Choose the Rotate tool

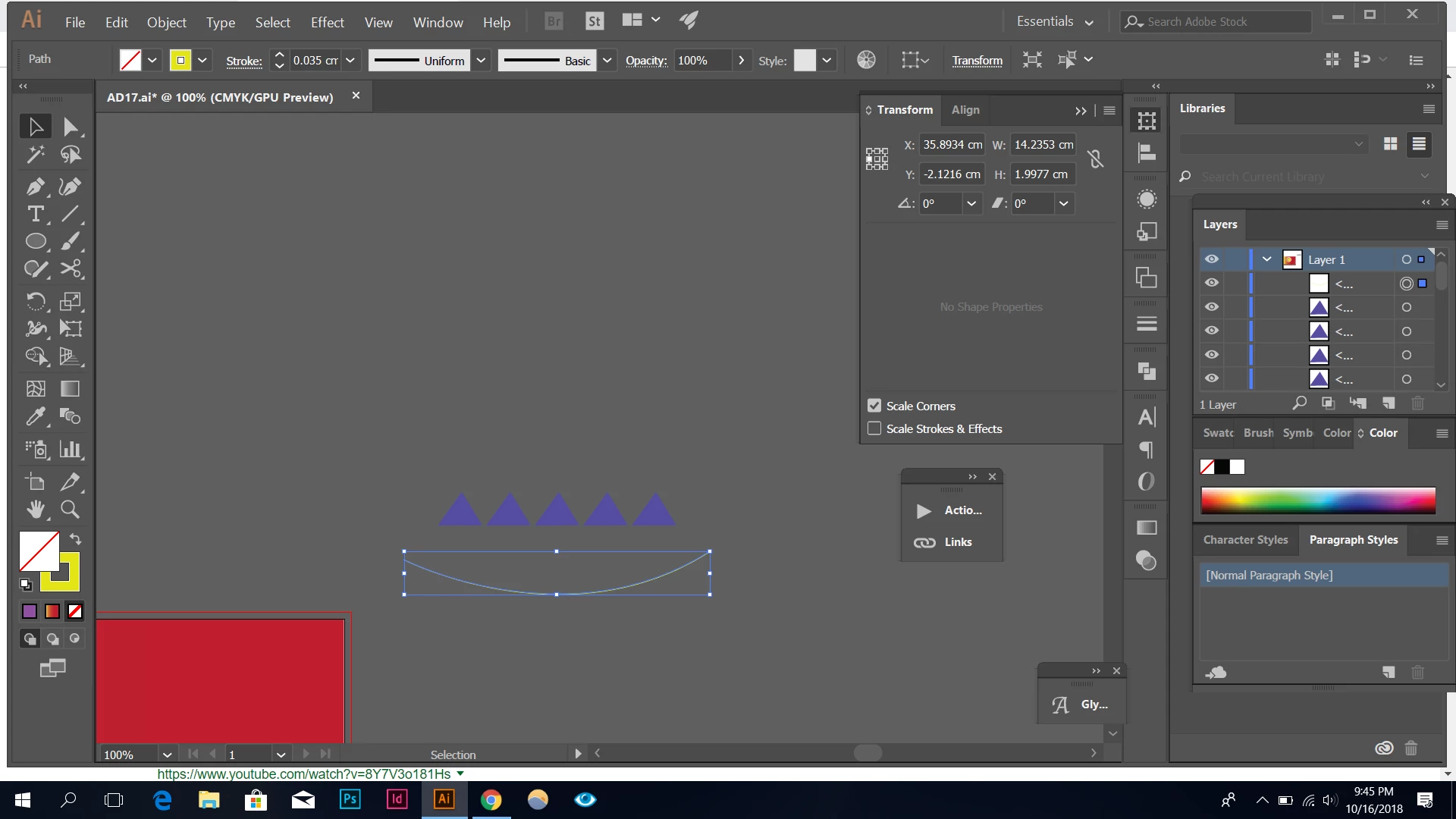click(35, 301)
